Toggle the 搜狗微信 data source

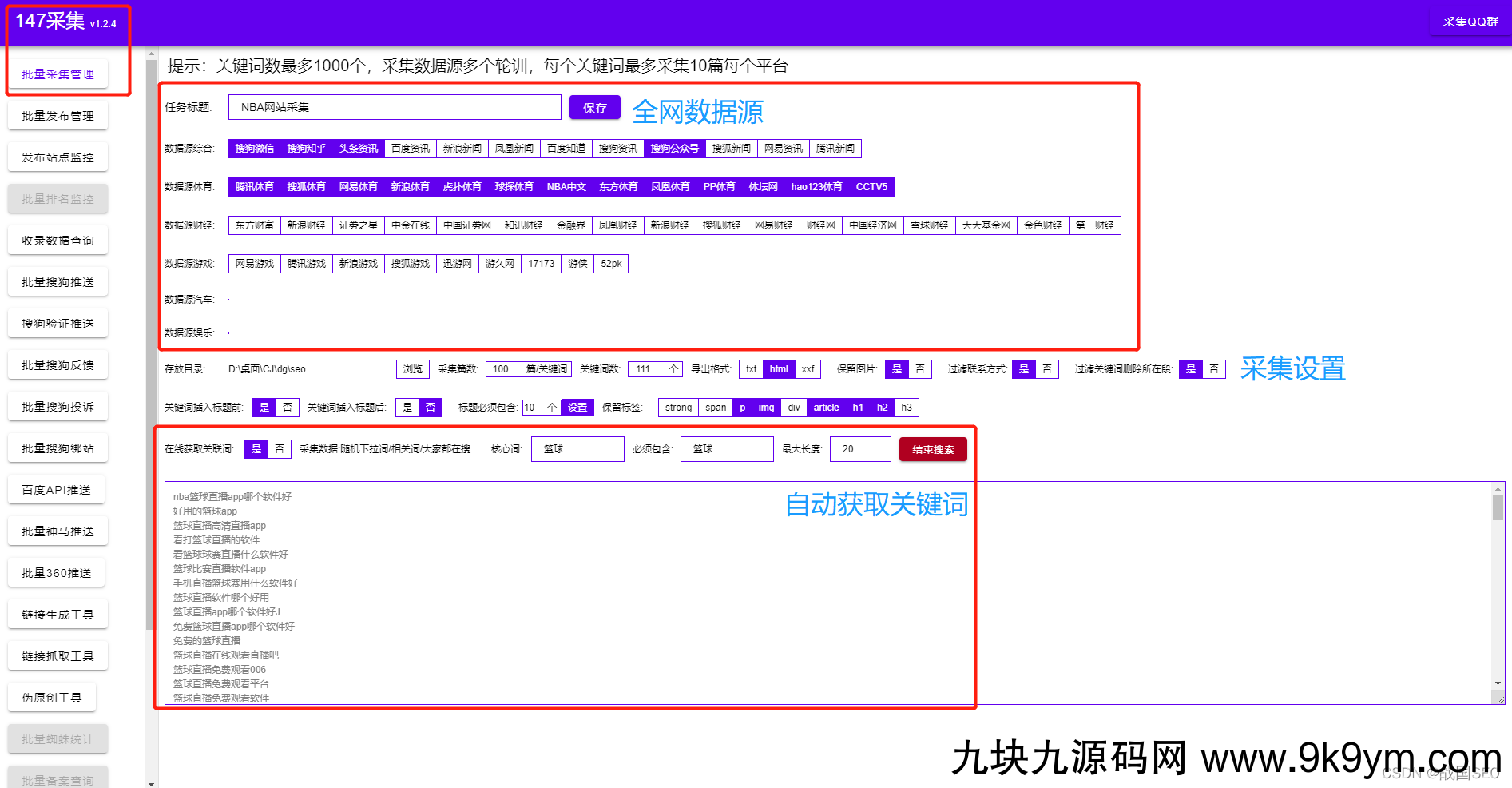(x=254, y=149)
